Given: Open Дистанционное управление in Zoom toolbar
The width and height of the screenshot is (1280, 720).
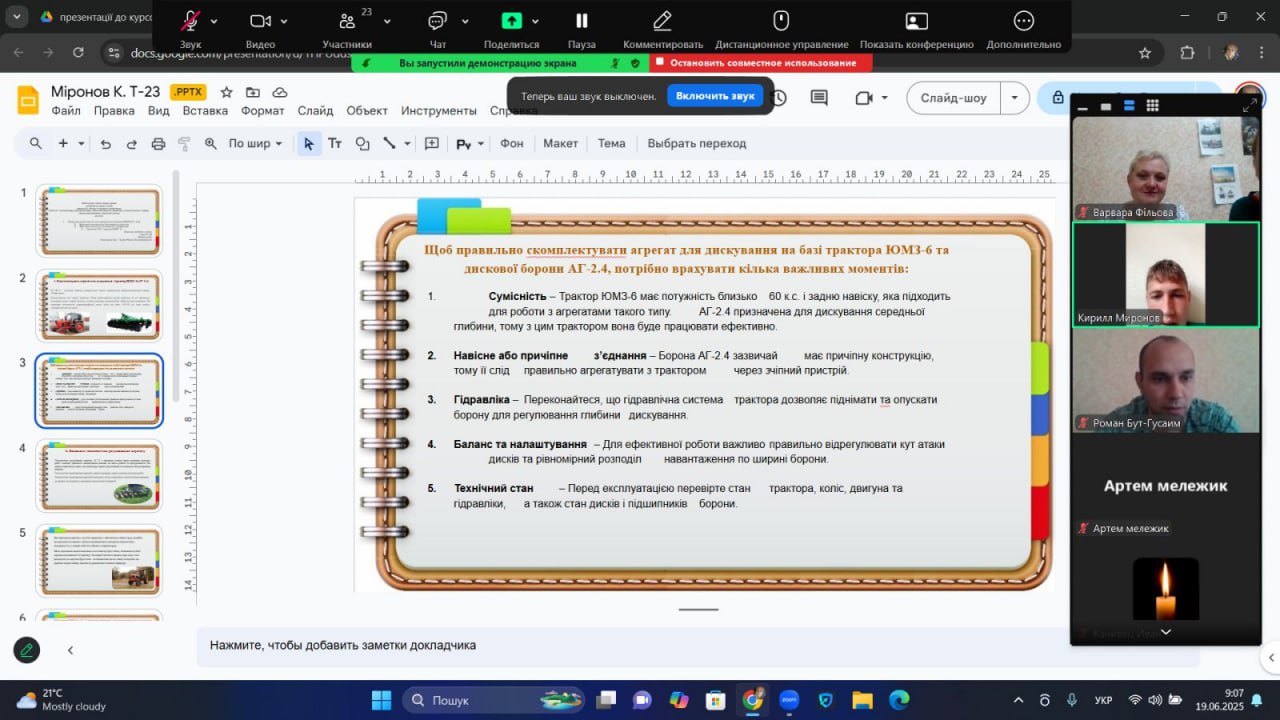Looking at the screenshot, I should click(x=781, y=27).
